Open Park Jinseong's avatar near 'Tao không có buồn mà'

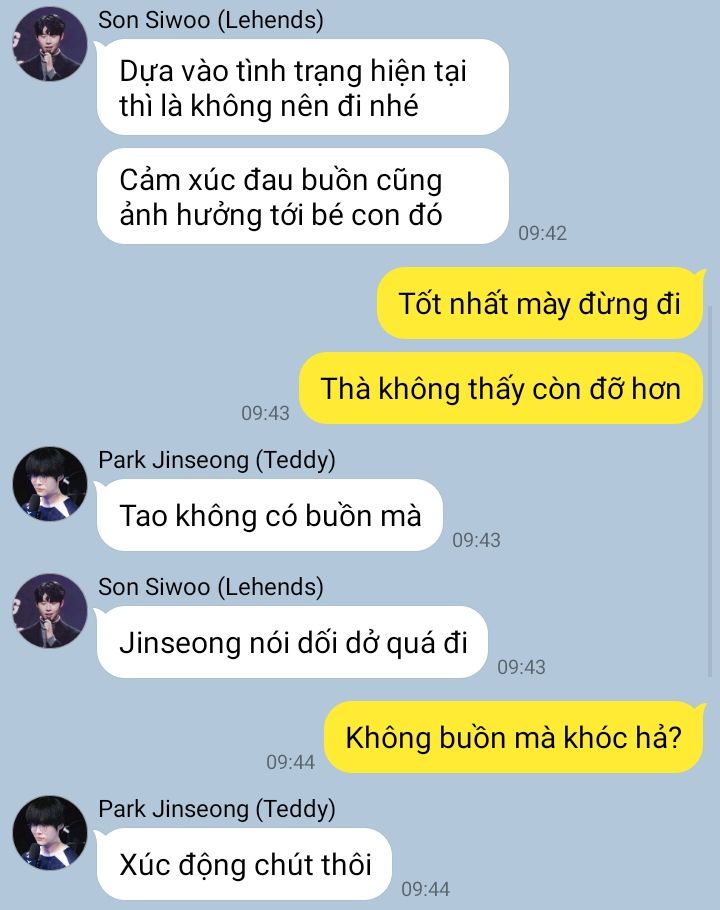50,483
